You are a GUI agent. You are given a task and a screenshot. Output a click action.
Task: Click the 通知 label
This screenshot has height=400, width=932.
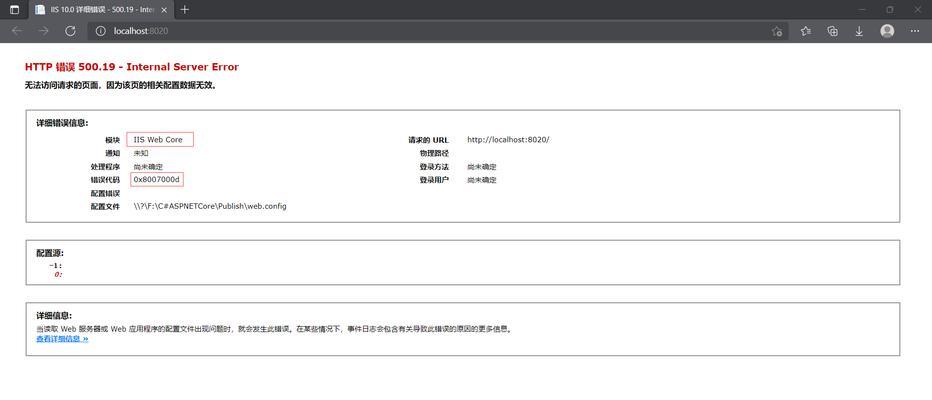click(112, 153)
